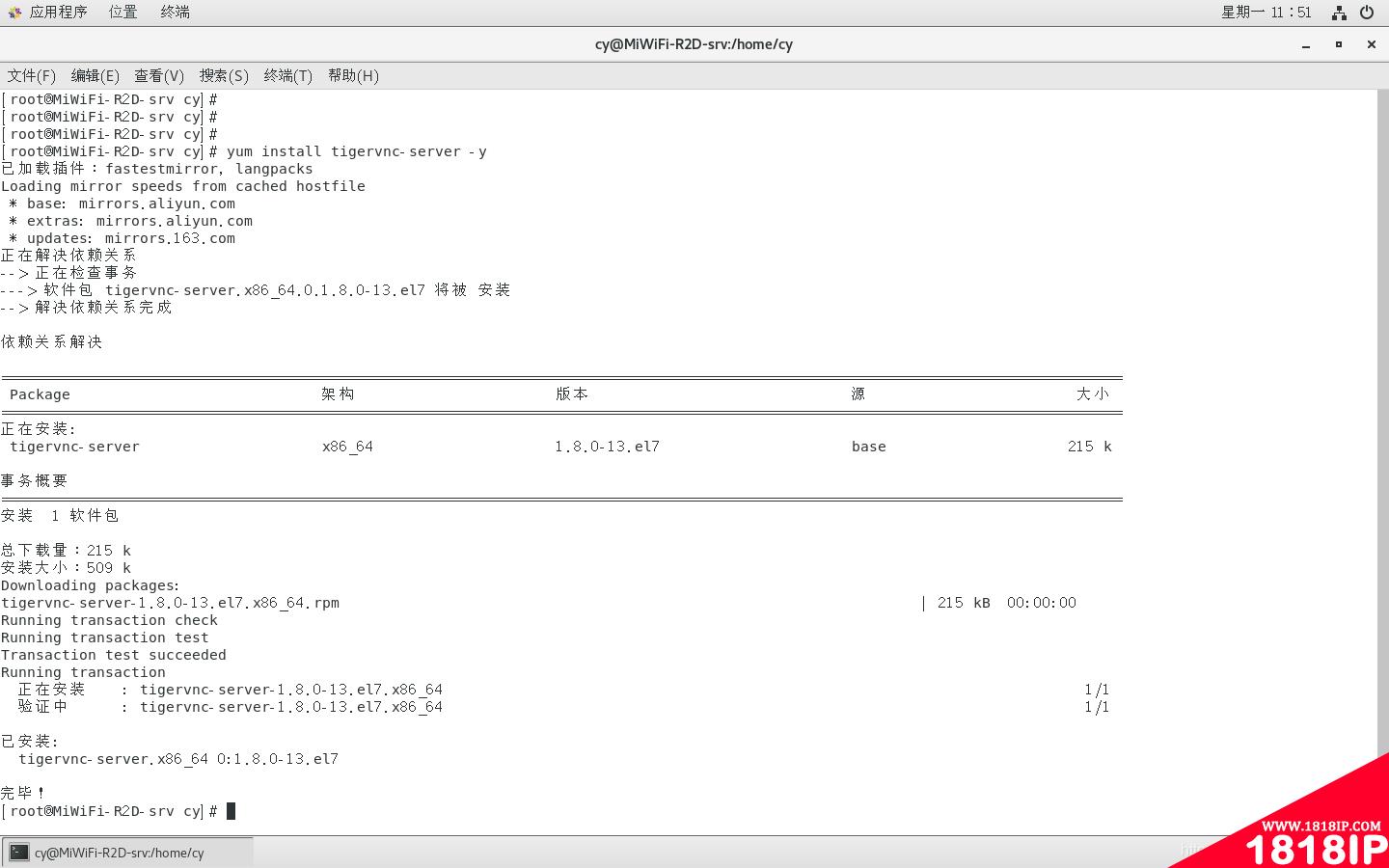
Task: Click the network status icon
Action: pos(1339,13)
